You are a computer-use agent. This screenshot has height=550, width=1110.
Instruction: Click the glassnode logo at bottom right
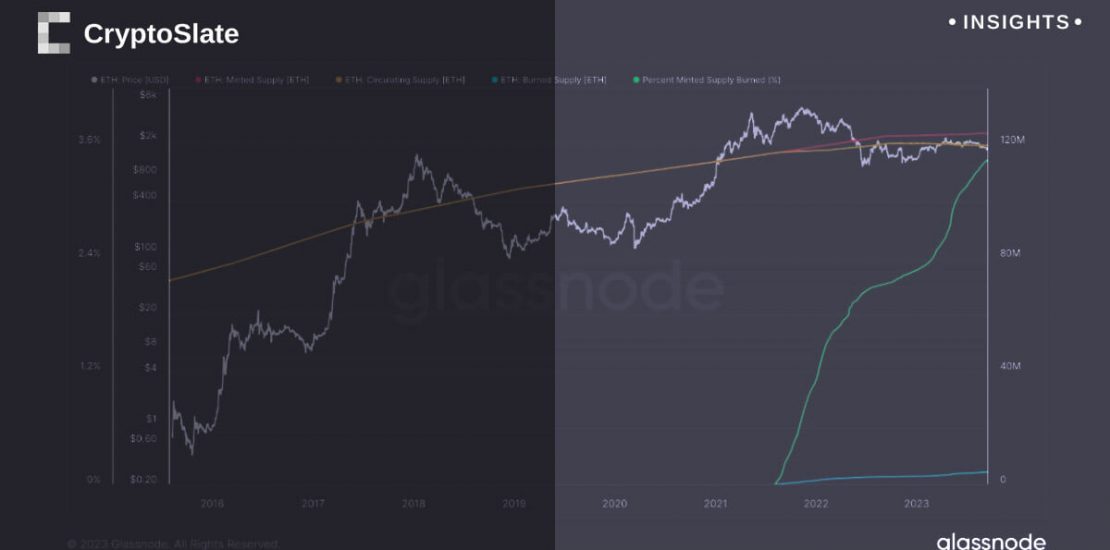coord(991,541)
